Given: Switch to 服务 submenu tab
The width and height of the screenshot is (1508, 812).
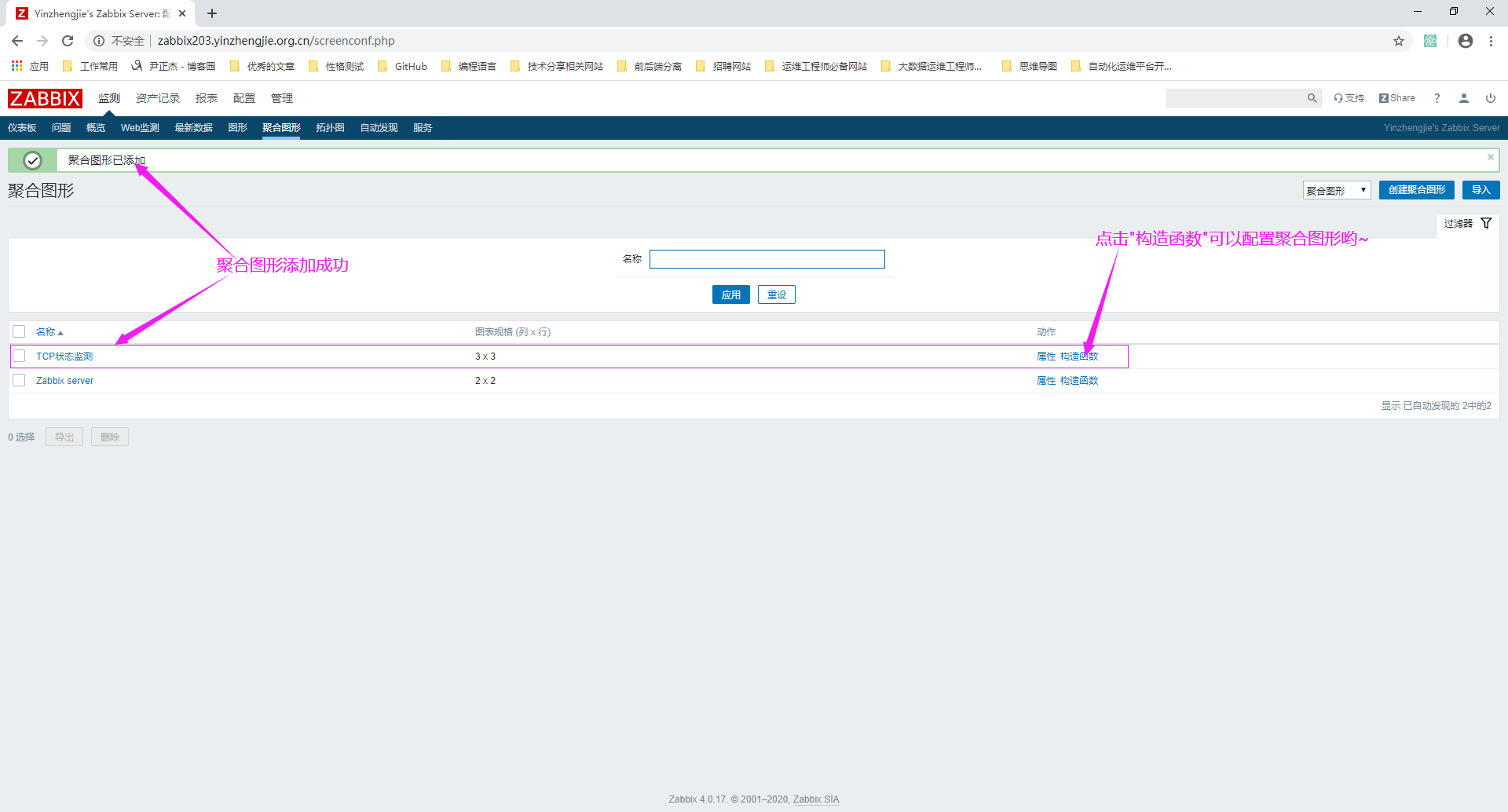Looking at the screenshot, I should 423,128.
